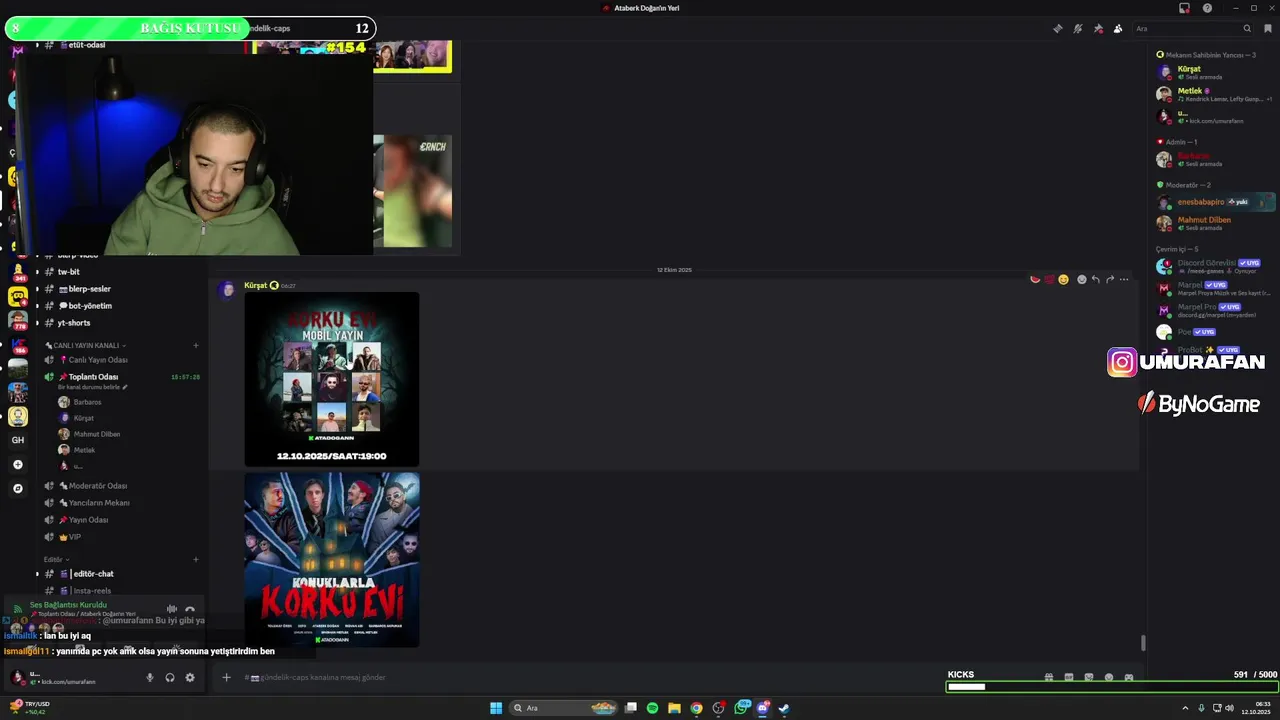The image size is (1280, 720).
Task: Open attachment plus button in message bar
Action: click(x=226, y=677)
